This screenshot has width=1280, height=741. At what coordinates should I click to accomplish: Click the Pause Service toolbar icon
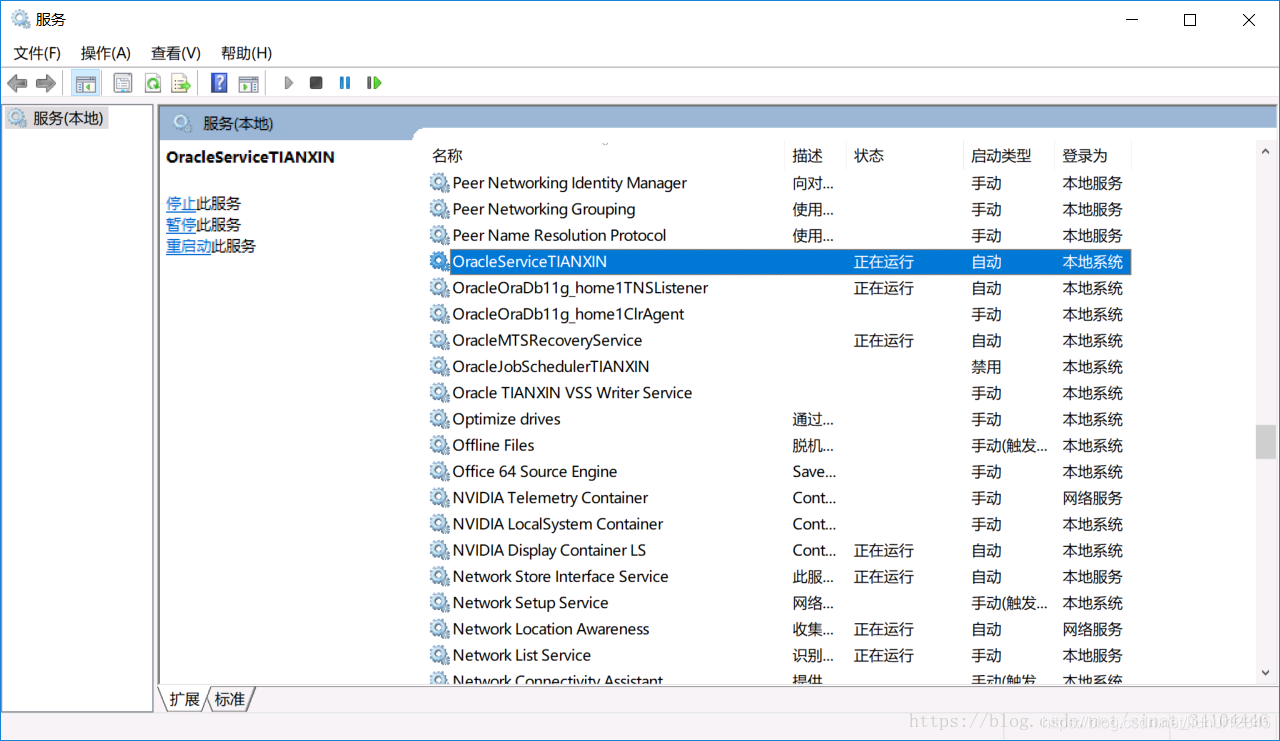pyautogui.click(x=345, y=83)
